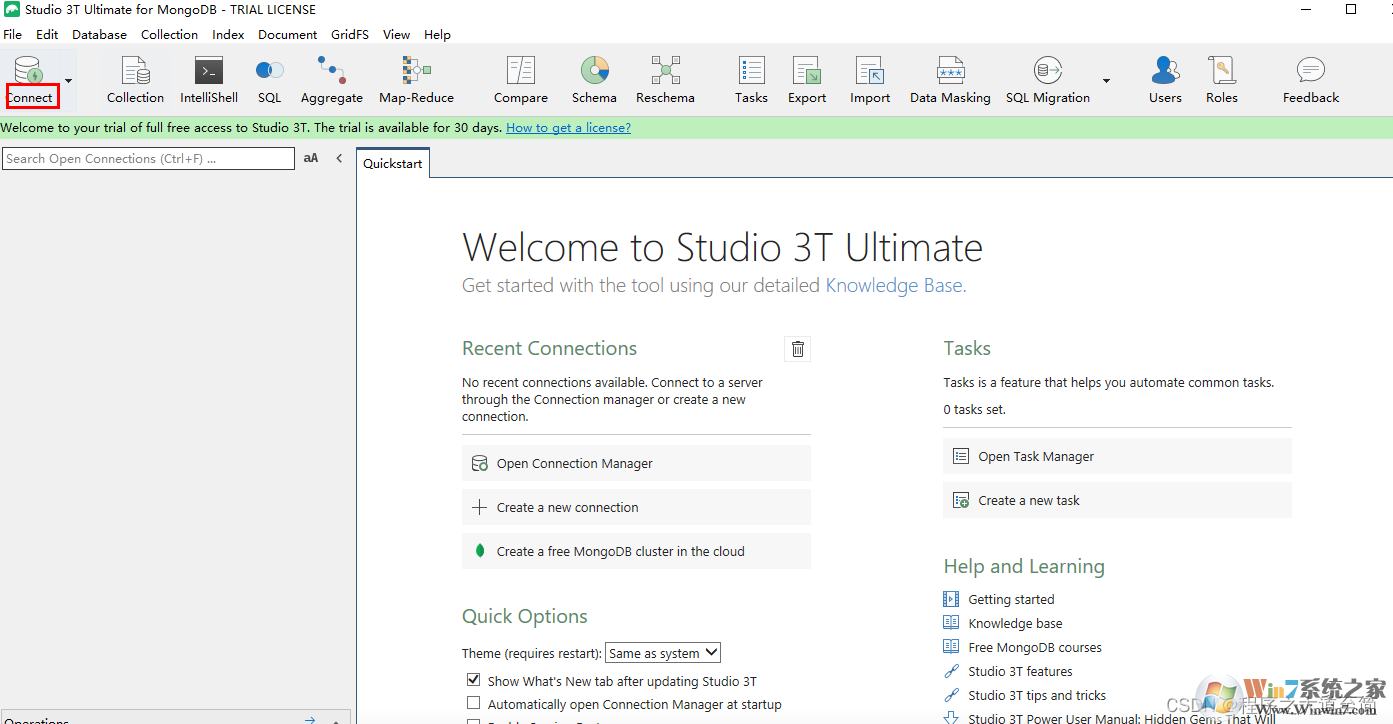Click the Compare toolbar icon
This screenshot has width=1393, height=724.
520,80
